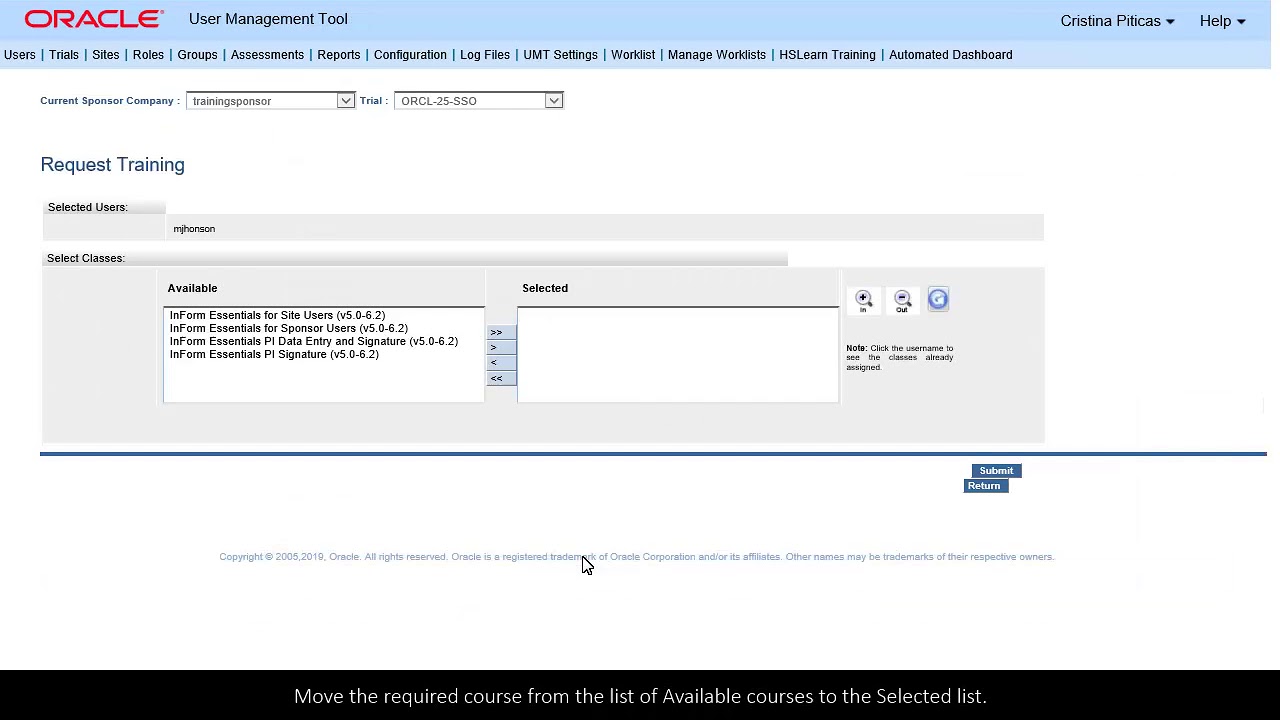Screen dimensions: 1280x720
Task: Open the Users menu
Action: (x=19, y=55)
